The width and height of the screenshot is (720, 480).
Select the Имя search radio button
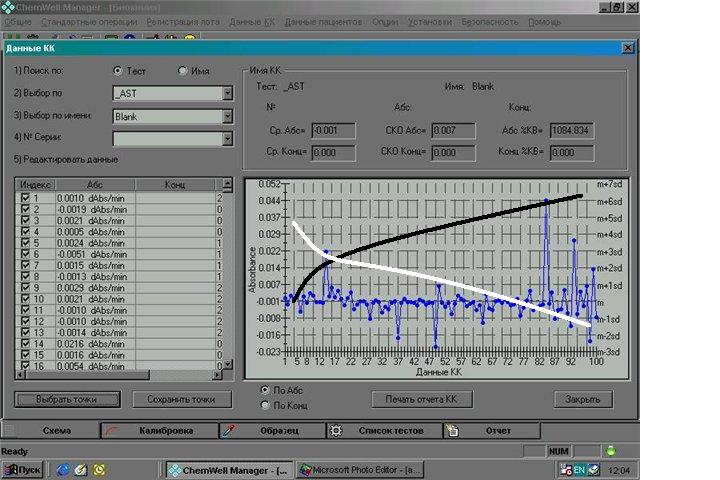point(182,71)
